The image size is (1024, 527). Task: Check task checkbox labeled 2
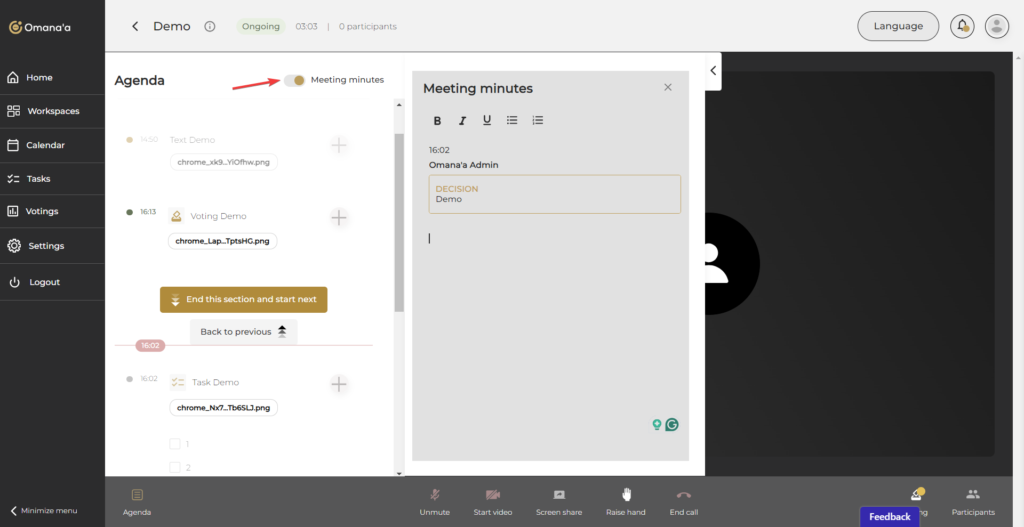point(175,467)
